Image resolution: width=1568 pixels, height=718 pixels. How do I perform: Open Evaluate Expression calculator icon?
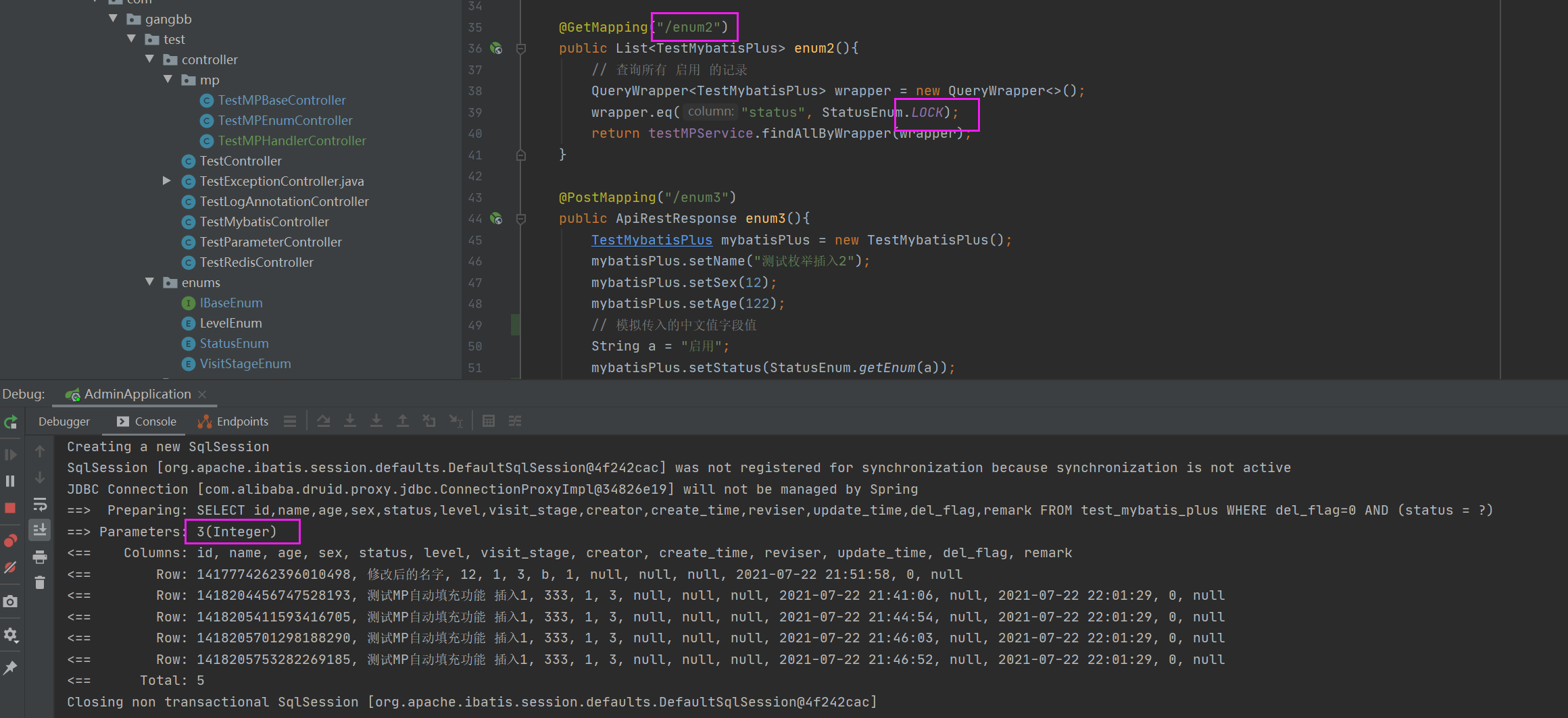pyautogui.click(x=489, y=421)
